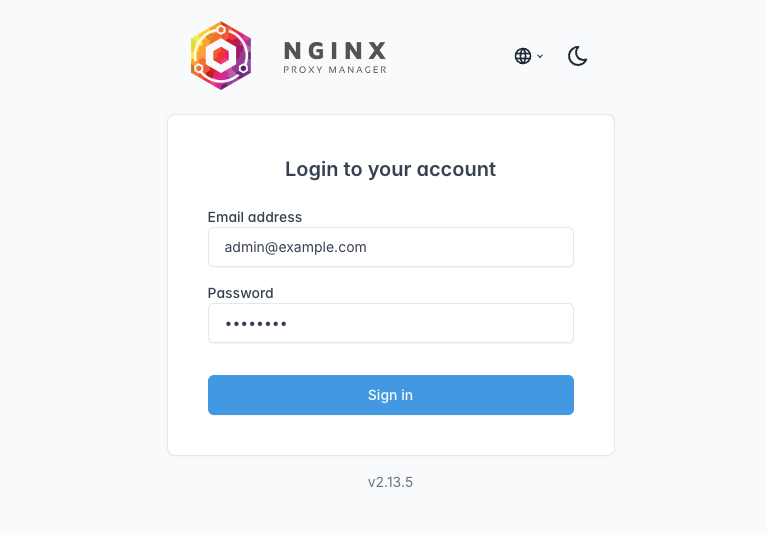This screenshot has width=767, height=533.
Task: Click the "Password" field label
Action: pyautogui.click(x=241, y=293)
